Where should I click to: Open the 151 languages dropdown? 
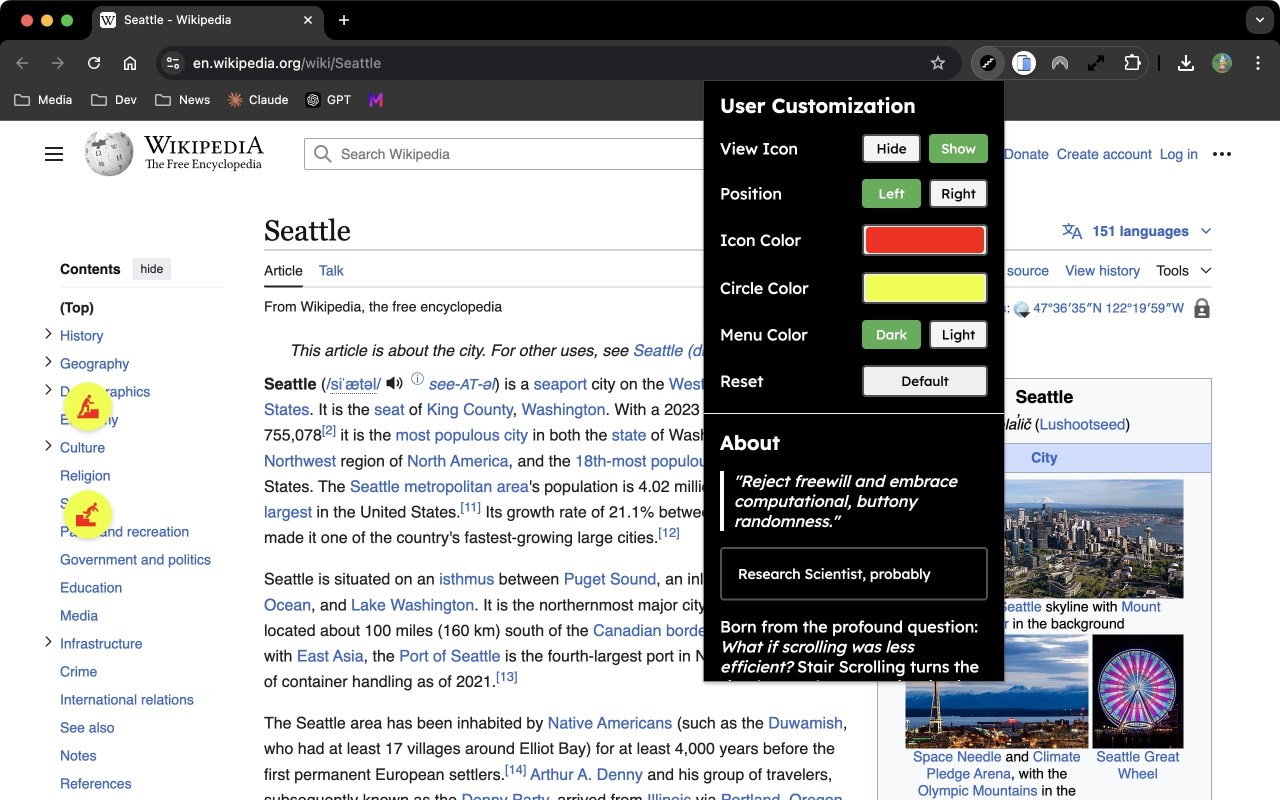point(1137,231)
